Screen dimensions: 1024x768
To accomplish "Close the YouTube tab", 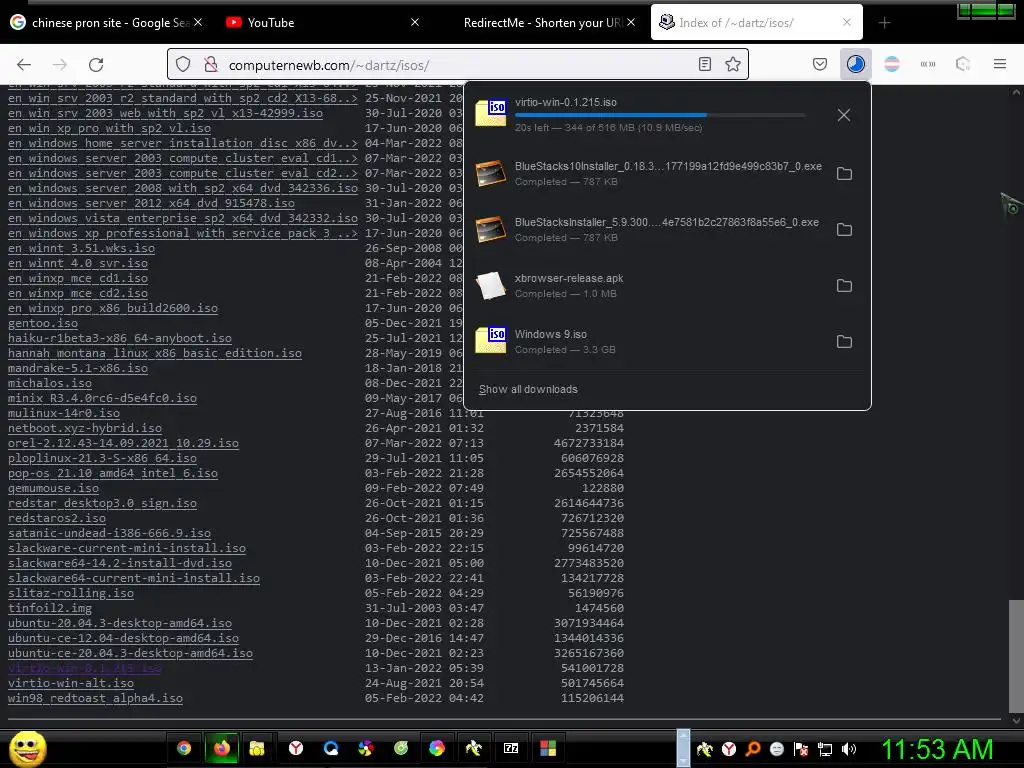I will [415, 22].
